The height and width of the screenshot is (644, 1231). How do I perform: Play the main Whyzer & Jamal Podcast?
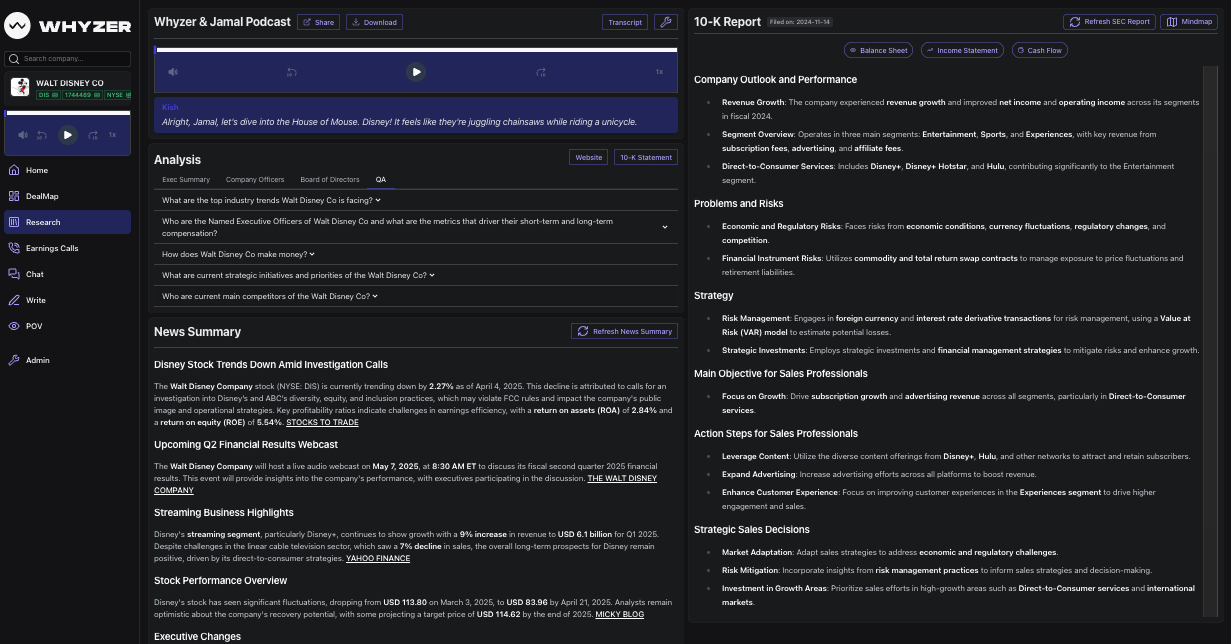click(x=416, y=72)
